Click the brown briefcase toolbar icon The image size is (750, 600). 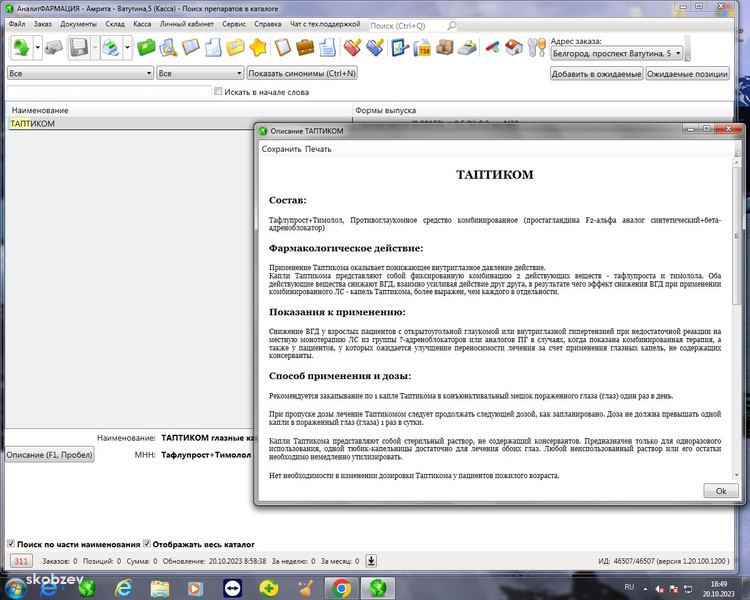click(305, 47)
